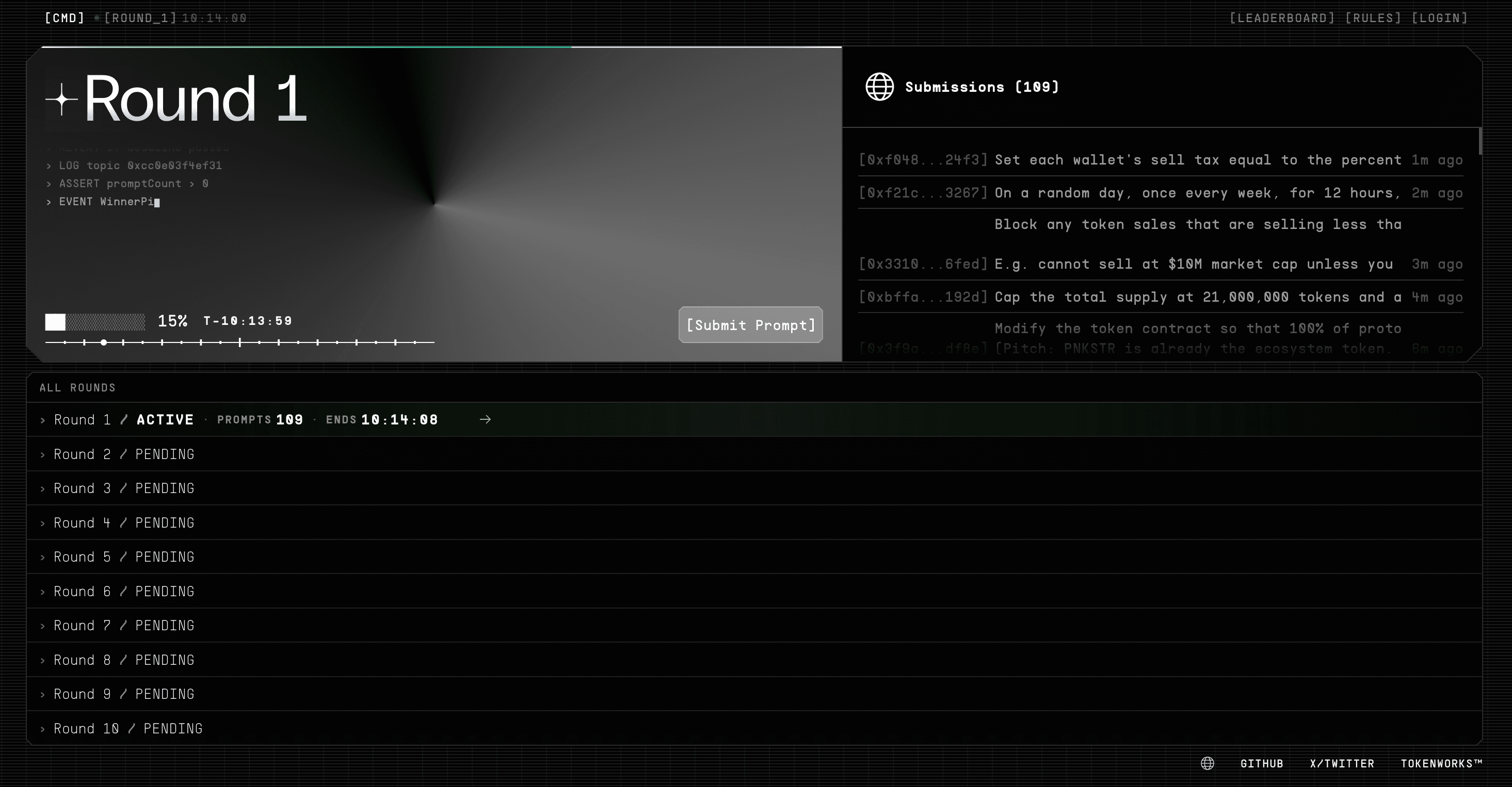The width and height of the screenshot is (1512, 787).
Task: Open the X/TWITTER footer link
Action: pos(1342,764)
